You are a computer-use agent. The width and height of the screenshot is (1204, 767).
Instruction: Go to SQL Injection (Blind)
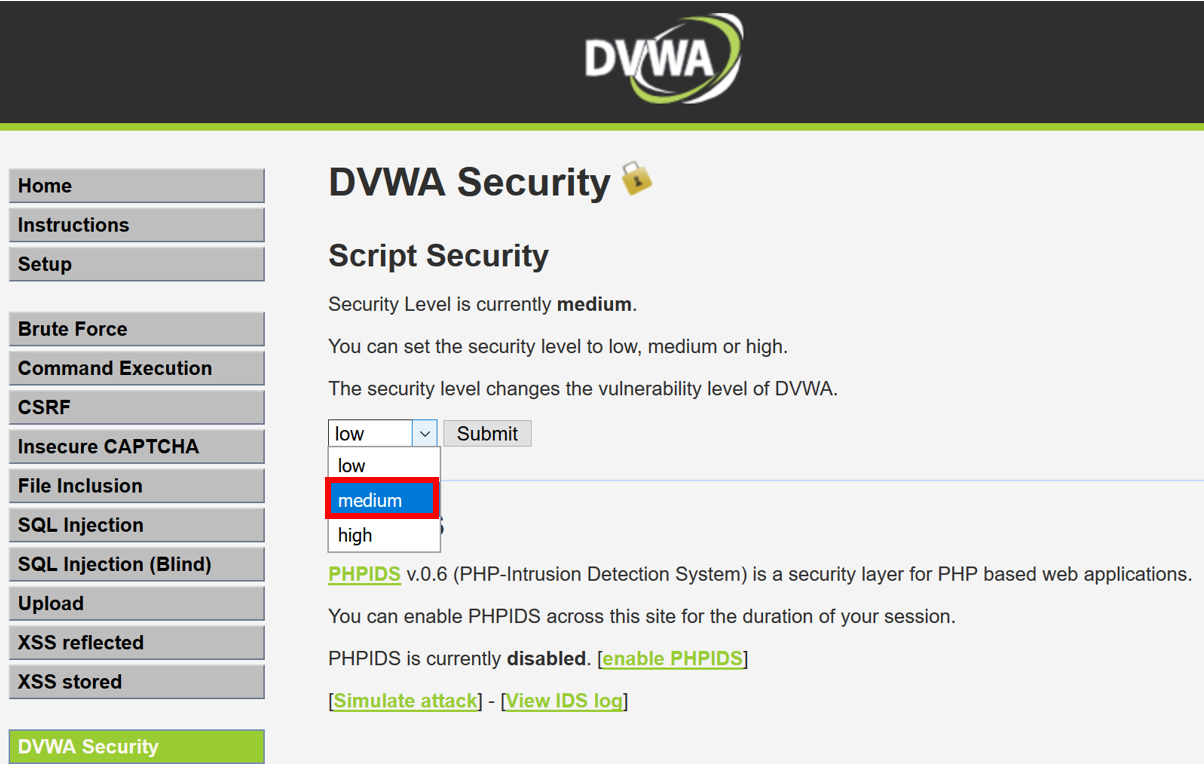point(136,564)
